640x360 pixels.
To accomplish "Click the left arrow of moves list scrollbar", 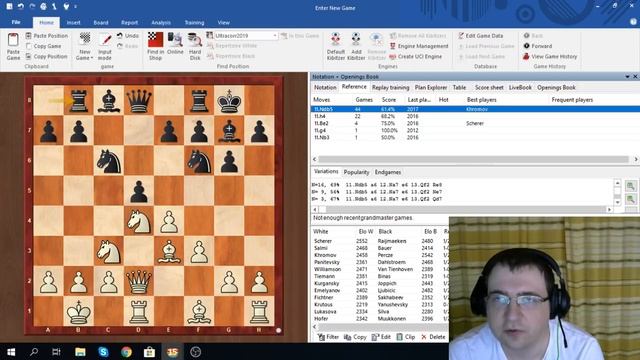I will click(x=314, y=159).
